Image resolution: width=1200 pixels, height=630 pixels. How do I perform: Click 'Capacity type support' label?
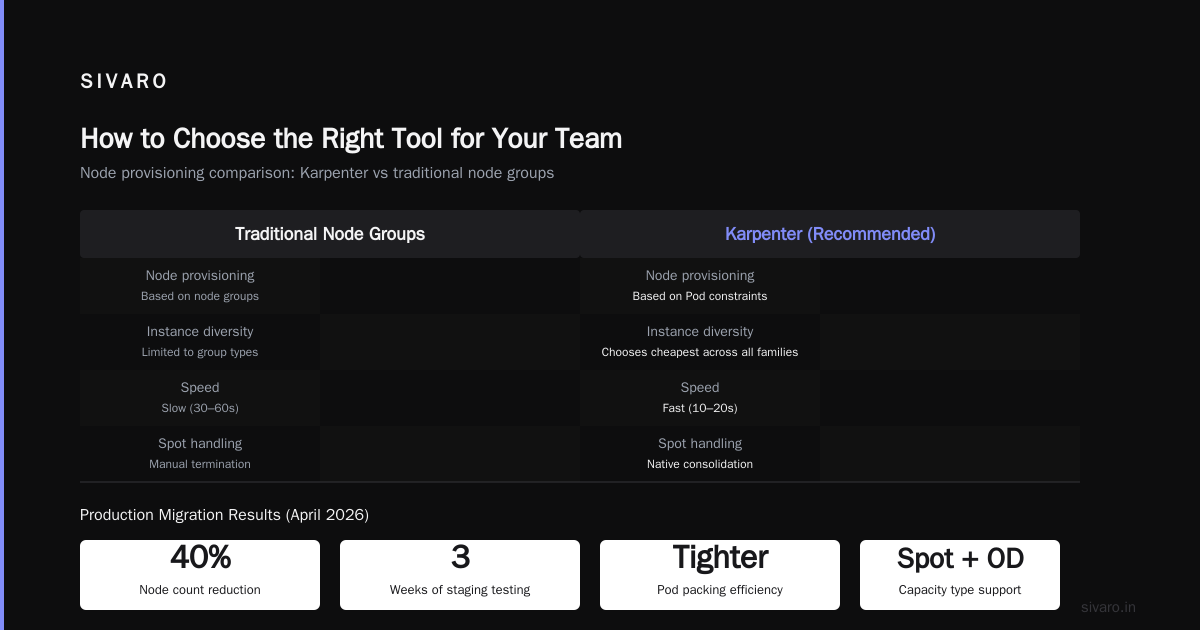[x=960, y=590]
